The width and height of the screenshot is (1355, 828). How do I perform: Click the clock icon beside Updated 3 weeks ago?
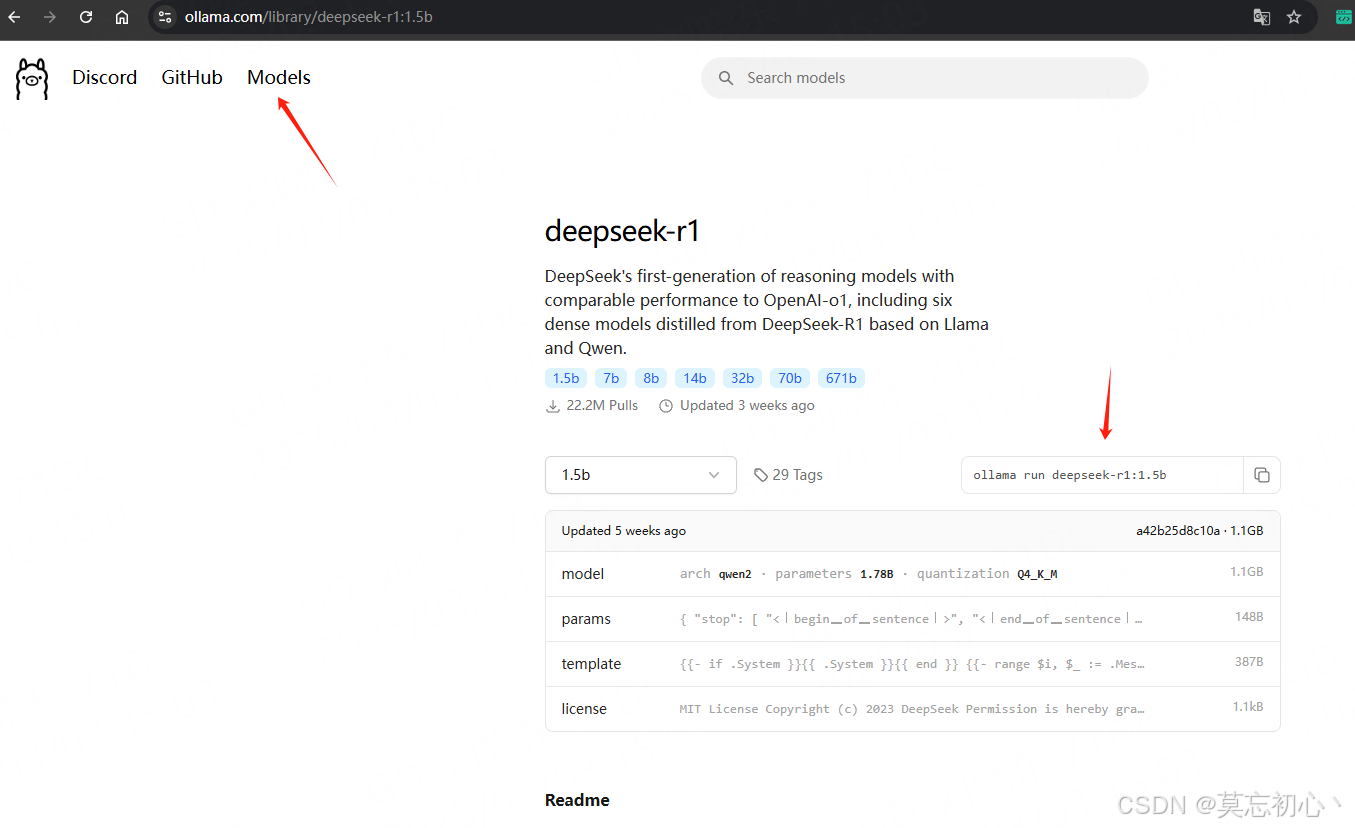[665, 406]
